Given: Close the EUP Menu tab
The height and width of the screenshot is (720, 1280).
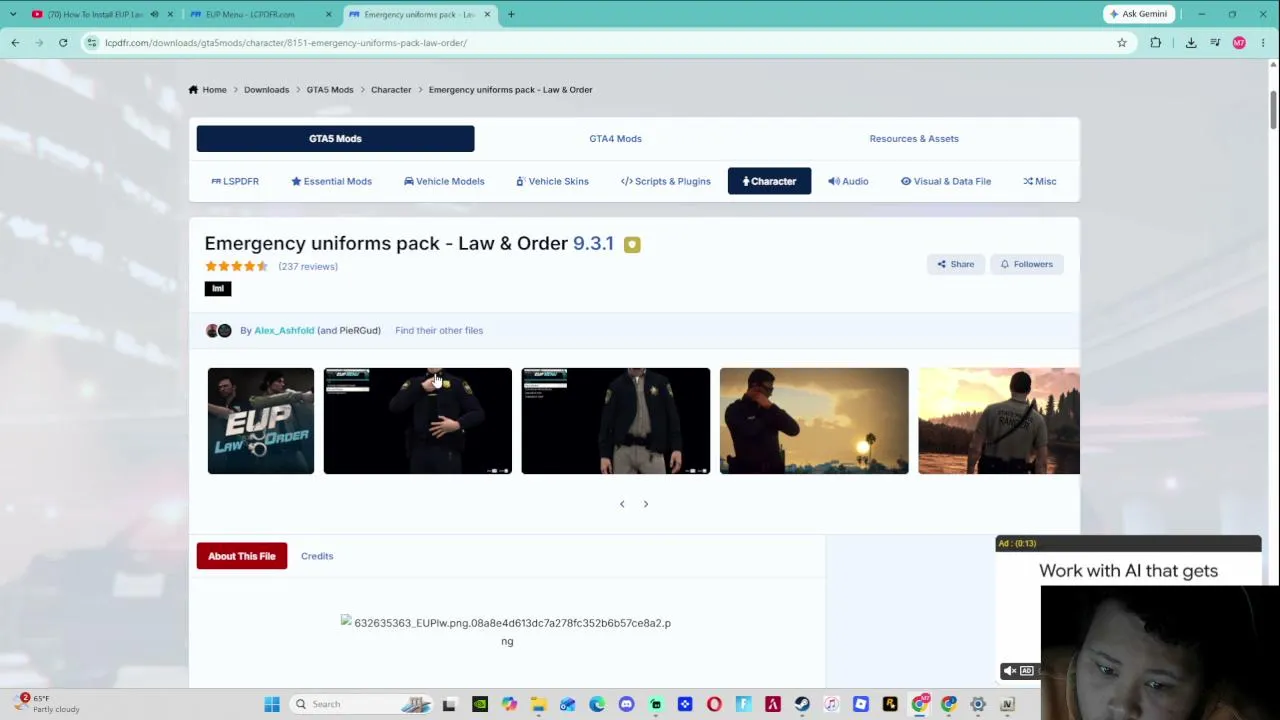Looking at the screenshot, I should (x=328, y=14).
